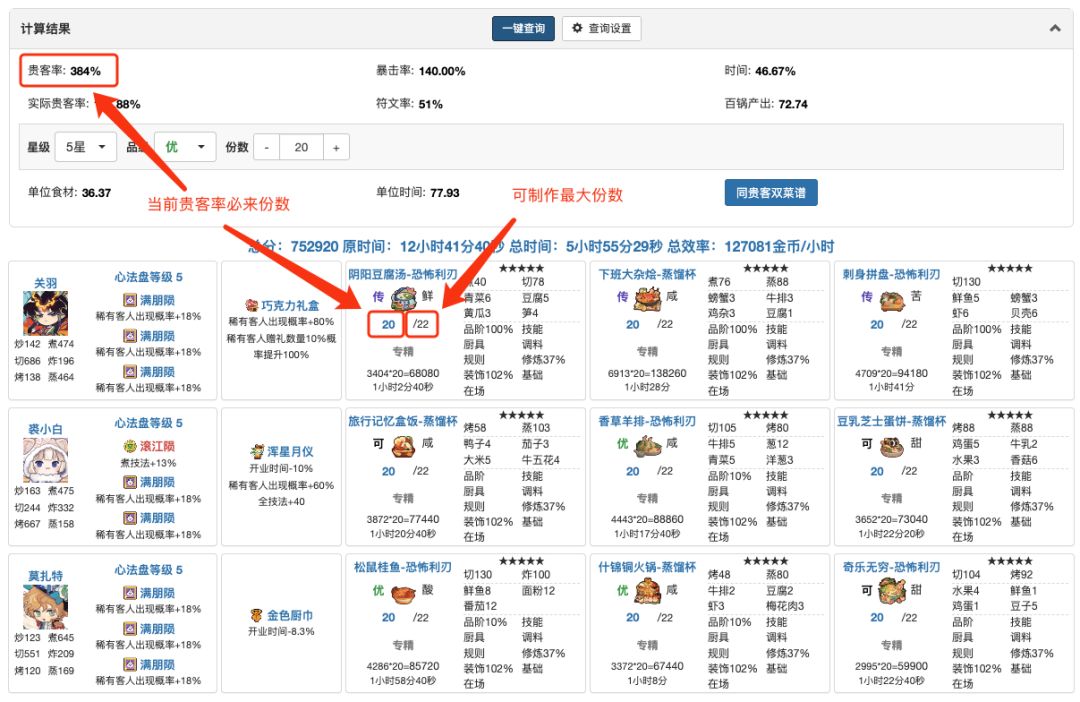Click 心法盘等级 5 for 莫扎特
The width and height of the screenshot is (1080, 702).
point(149,570)
